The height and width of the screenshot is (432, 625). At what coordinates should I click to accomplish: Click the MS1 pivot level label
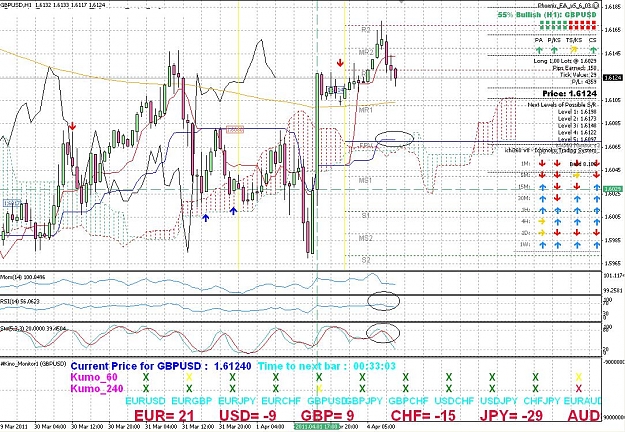(x=365, y=181)
